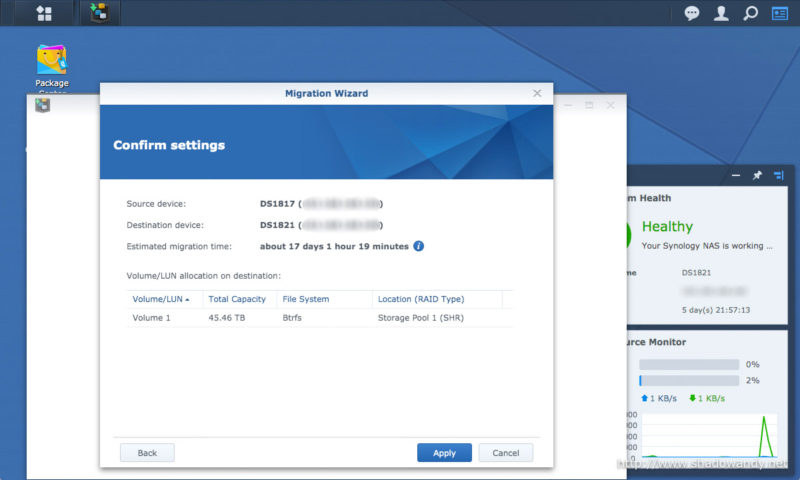This screenshot has width=800, height=480.
Task: Toggle the widgets panel icon
Action: click(x=779, y=13)
